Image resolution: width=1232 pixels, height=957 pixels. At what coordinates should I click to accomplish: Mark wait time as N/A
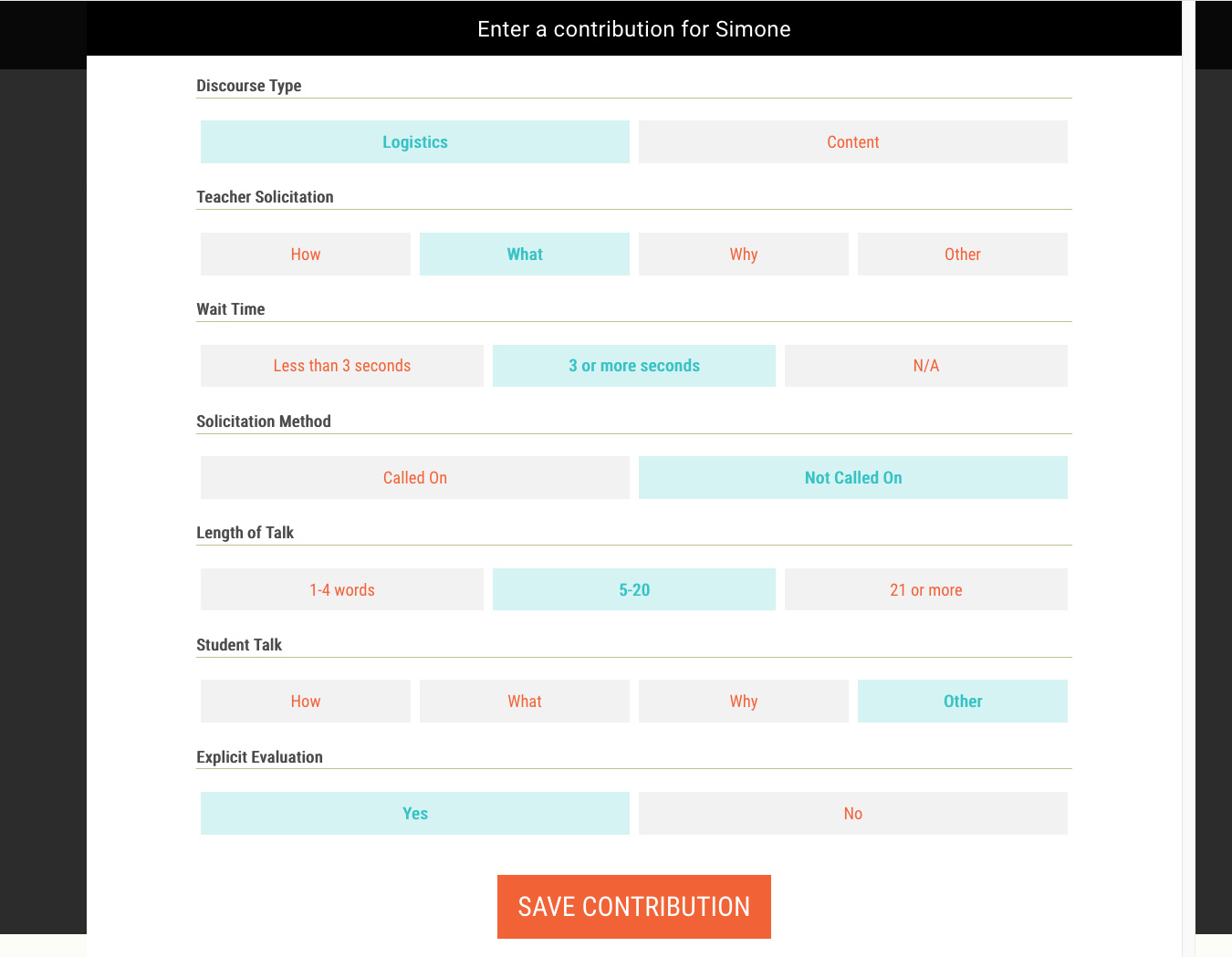tap(926, 366)
